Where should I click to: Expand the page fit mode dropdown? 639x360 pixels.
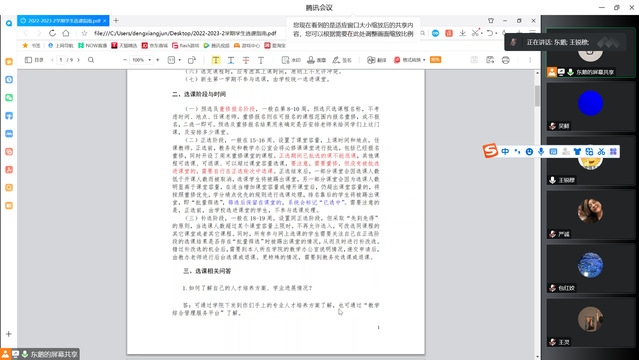tap(180, 60)
